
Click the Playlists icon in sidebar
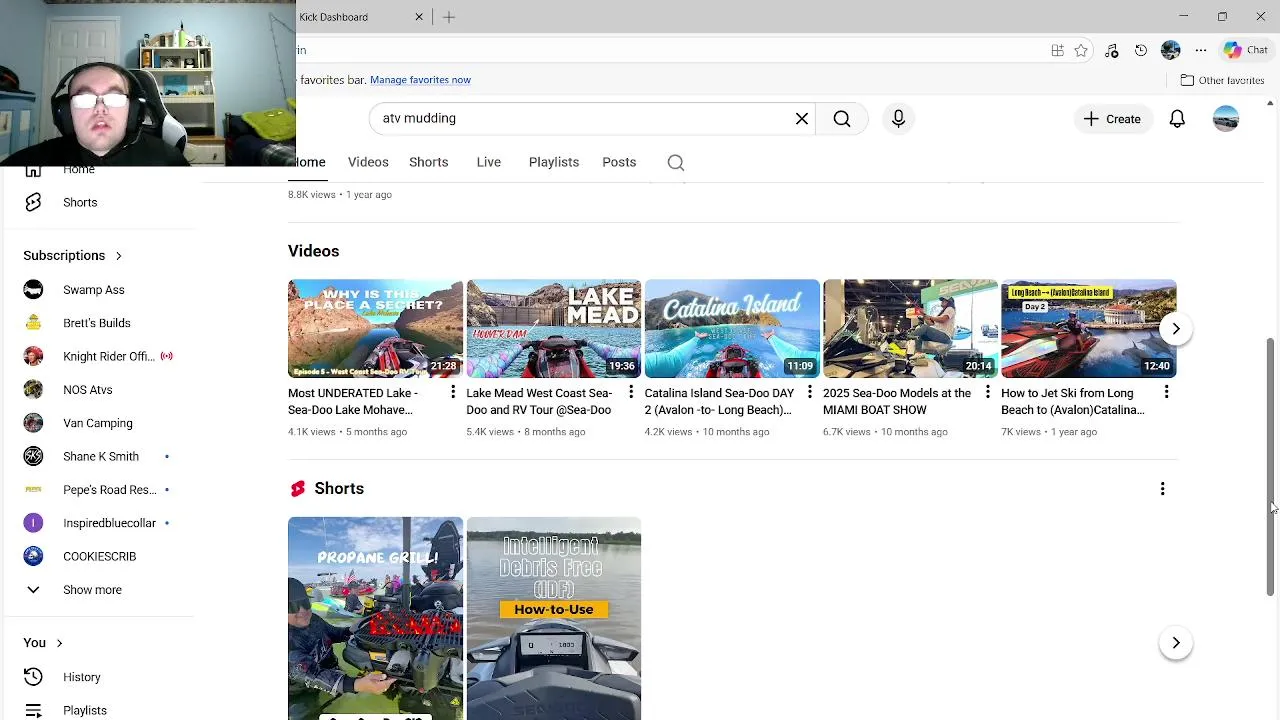(33, 710)
